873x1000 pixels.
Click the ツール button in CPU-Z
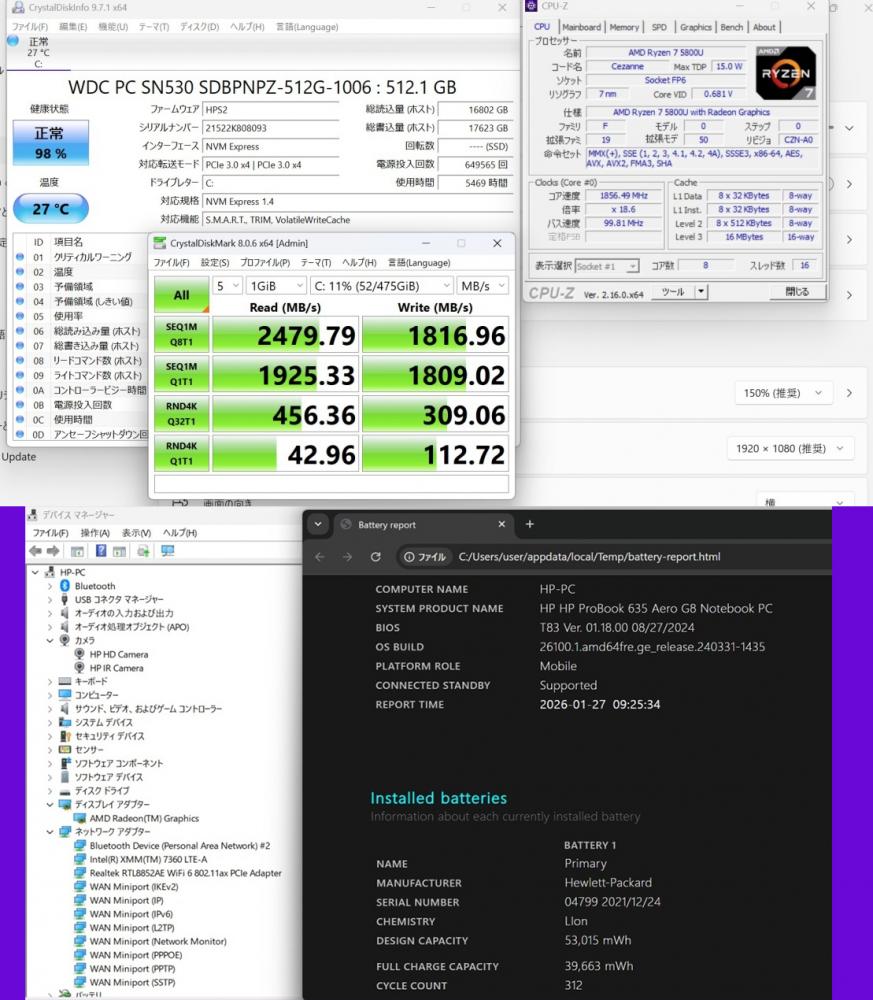coord(673,292)
